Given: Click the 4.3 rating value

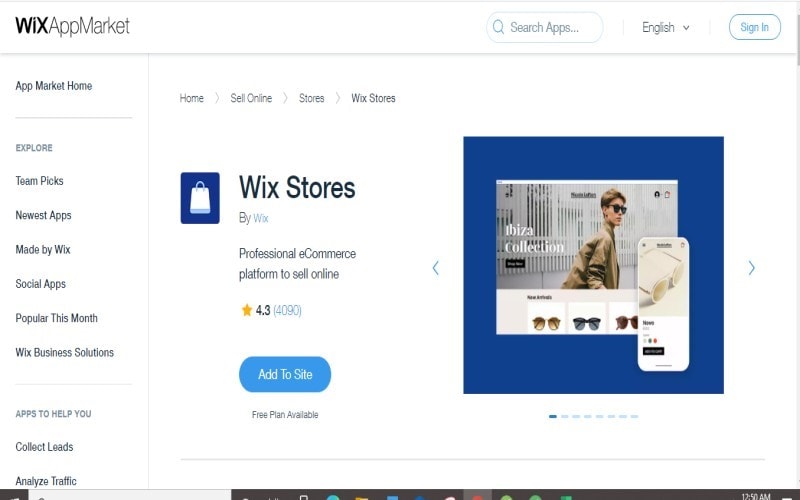Looking at the screenshot, I should [263, 310].
